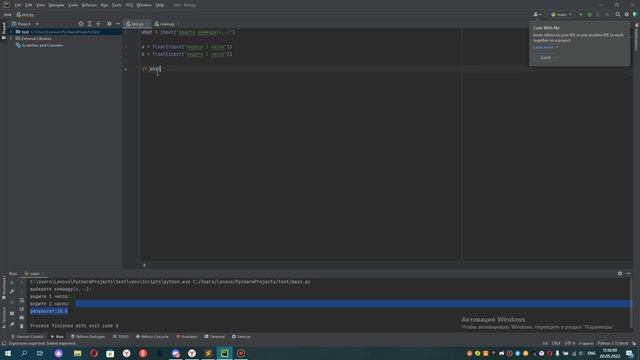Open the View menu
This screenshot has width=640, height=360.
click(40, 5)
